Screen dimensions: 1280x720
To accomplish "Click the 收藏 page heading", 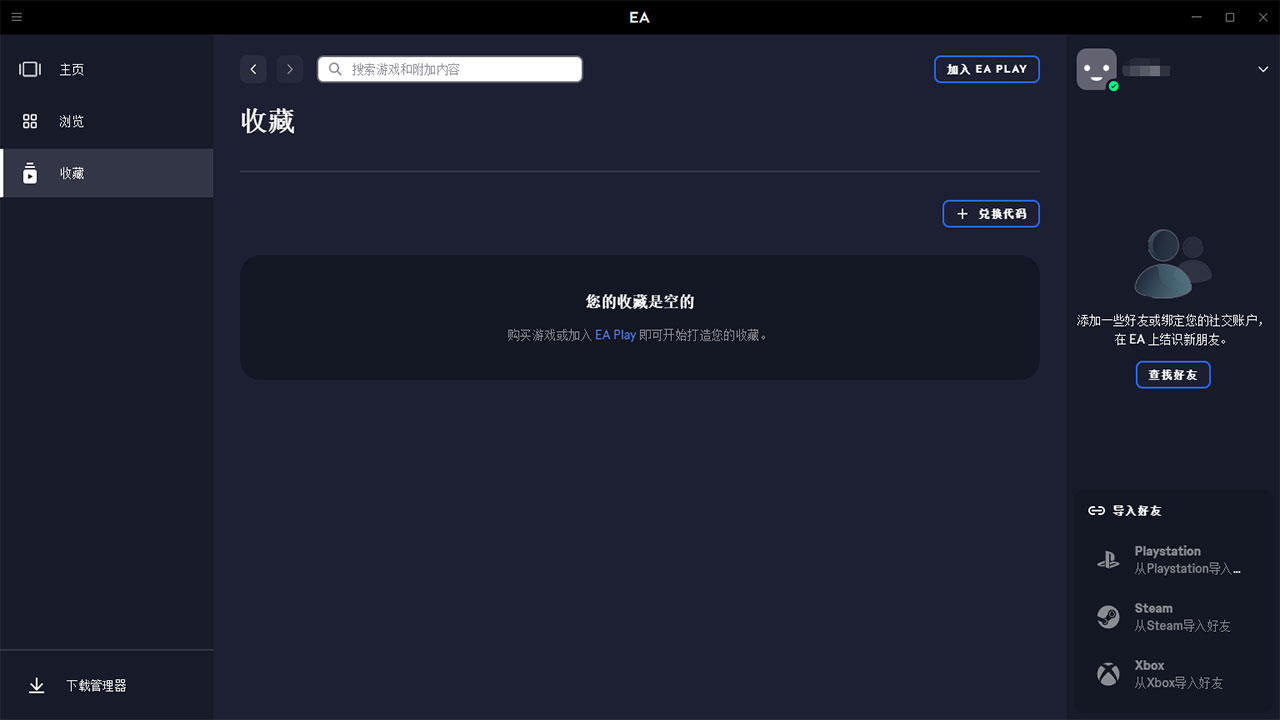I will pos(268,121).
